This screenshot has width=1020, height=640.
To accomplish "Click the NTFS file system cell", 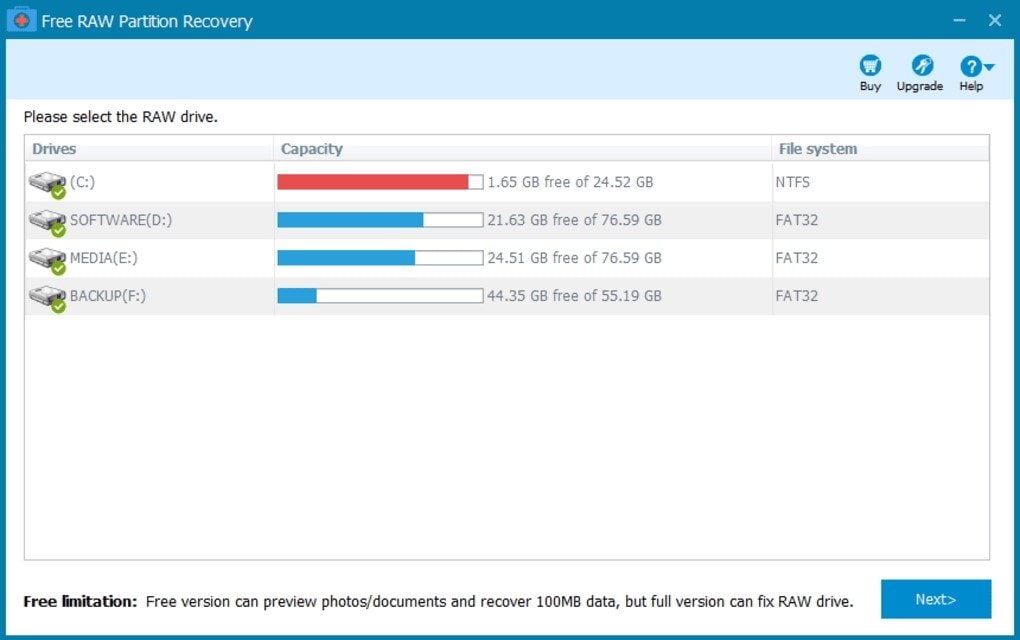I will click(792, 182).
